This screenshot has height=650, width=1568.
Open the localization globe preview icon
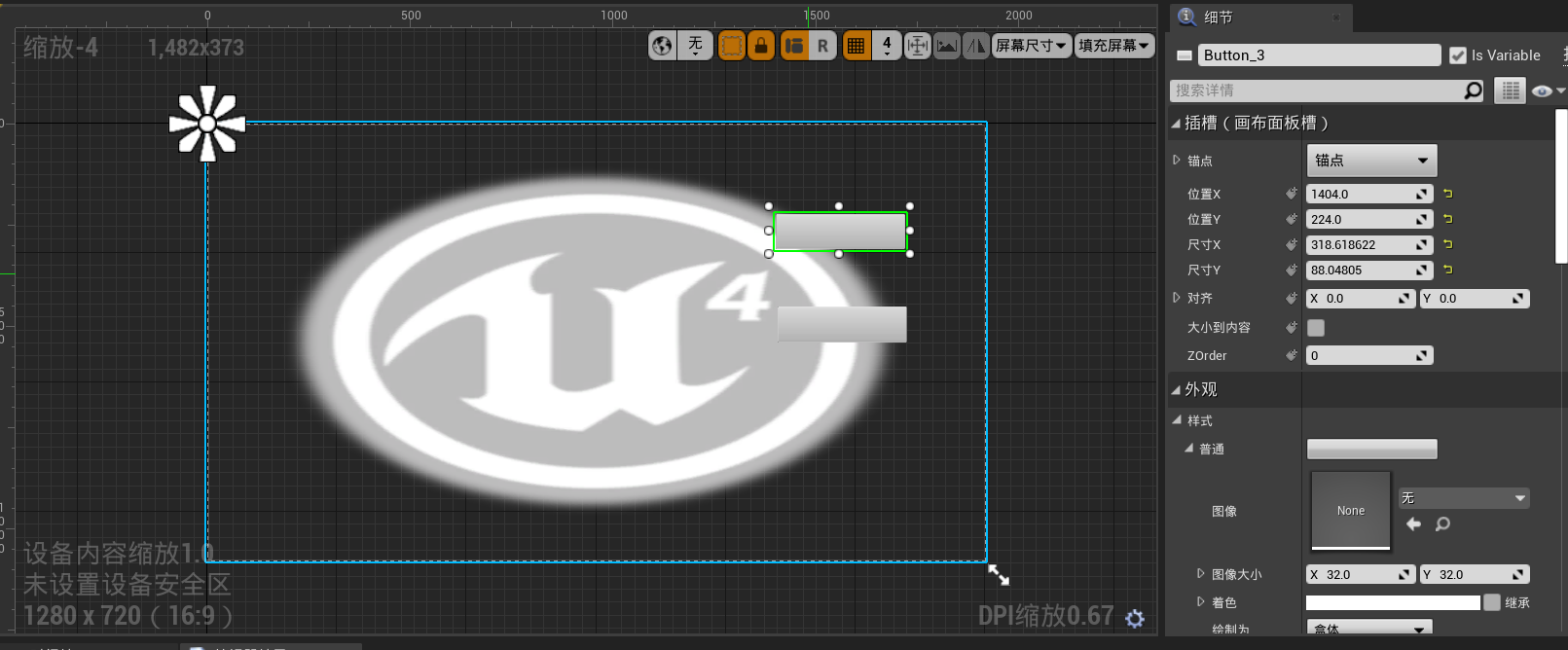click(x=662, y=46)
